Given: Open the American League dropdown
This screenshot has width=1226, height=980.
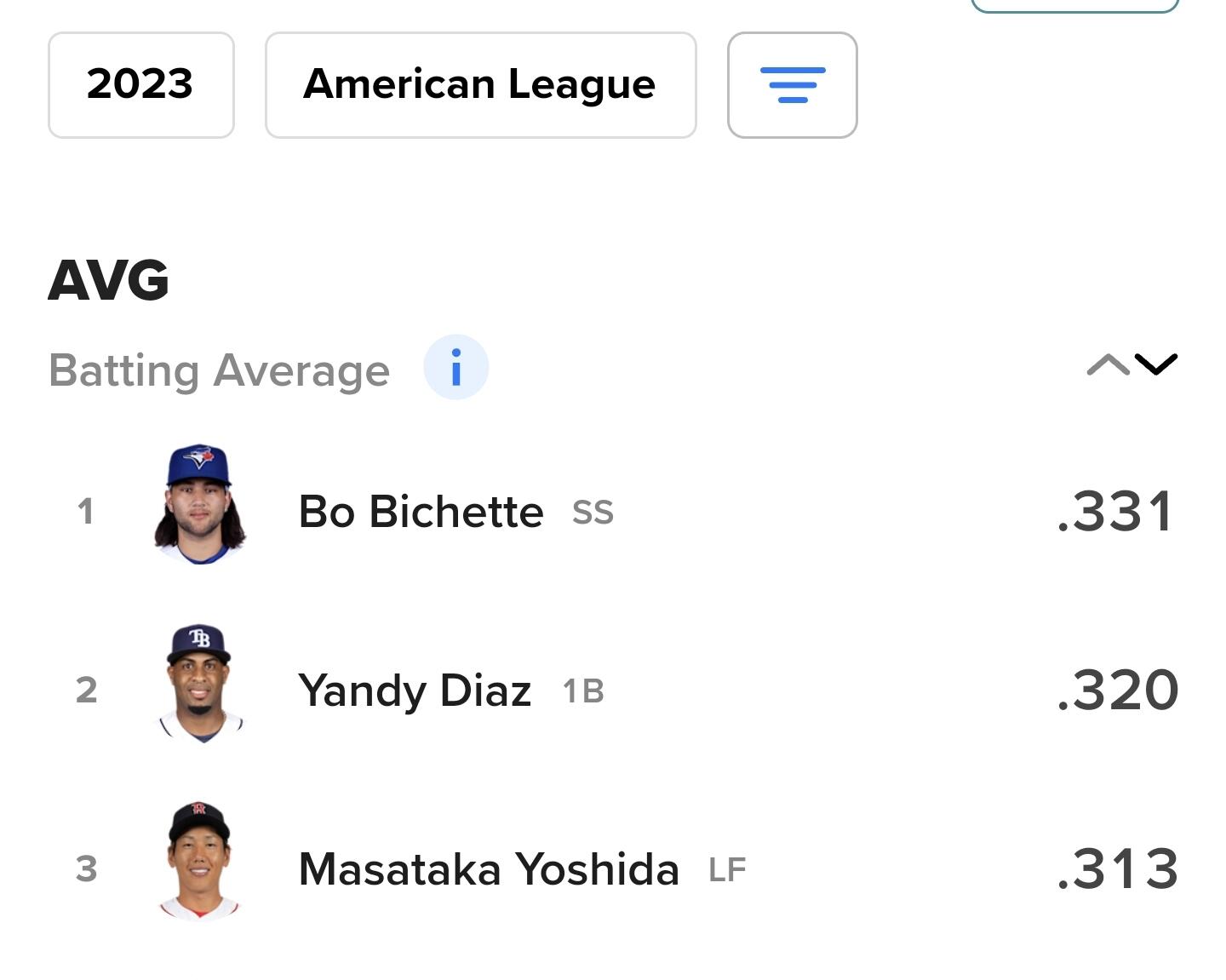Looking at the screenshot, I should [x=480, y=85].
